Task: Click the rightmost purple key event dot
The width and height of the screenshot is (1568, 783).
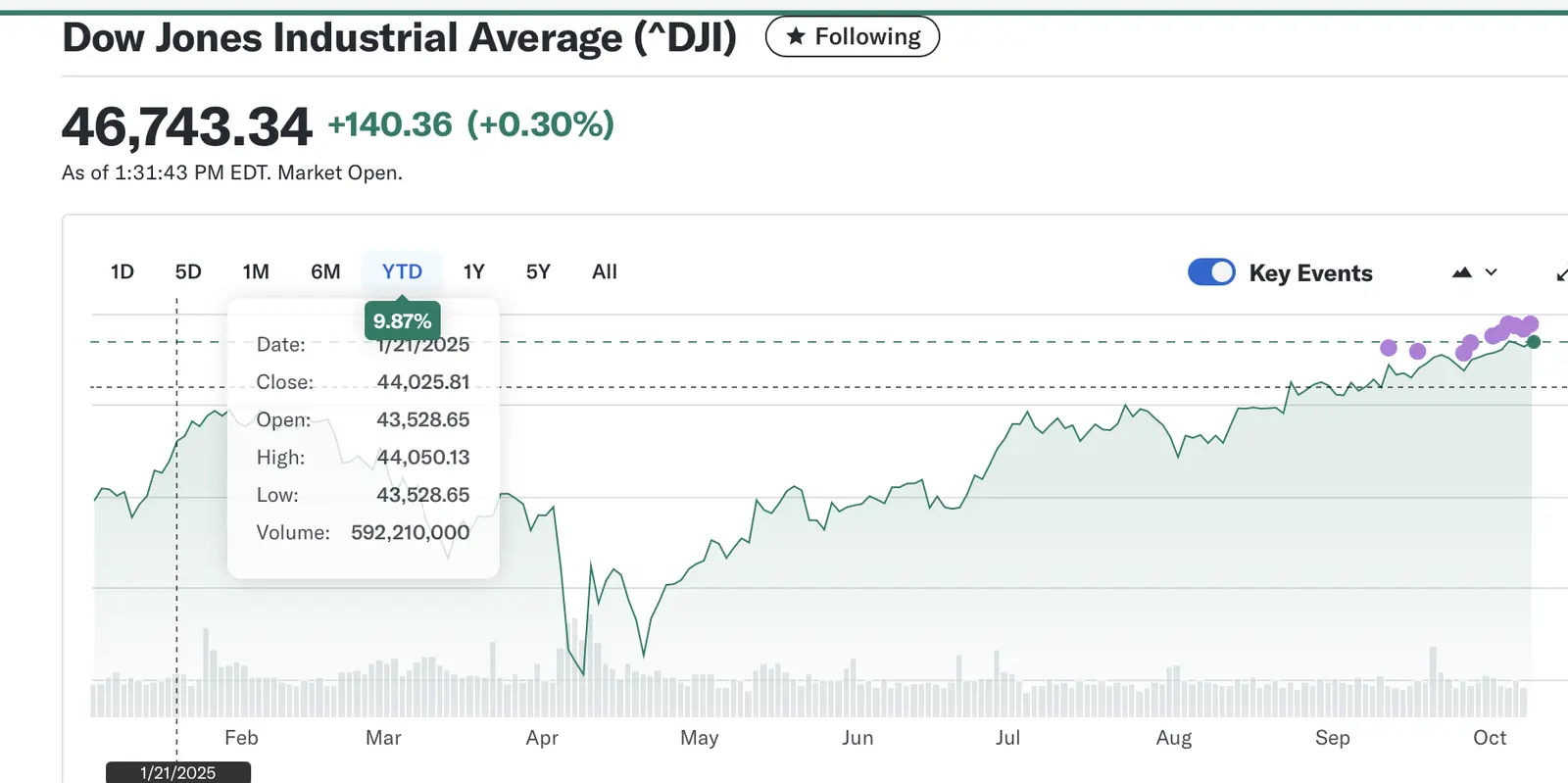Action: point(1531,323)
